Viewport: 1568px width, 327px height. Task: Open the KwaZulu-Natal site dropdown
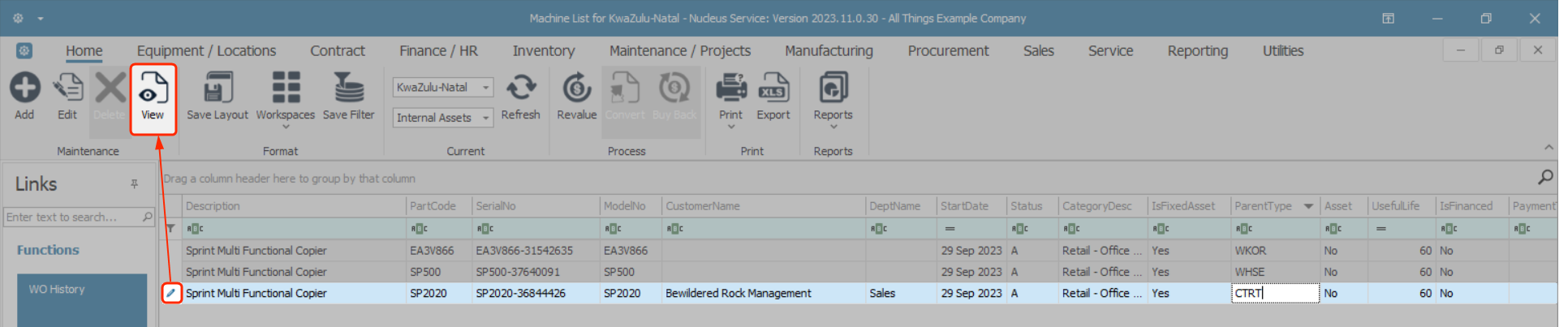(x=486, y=88)
